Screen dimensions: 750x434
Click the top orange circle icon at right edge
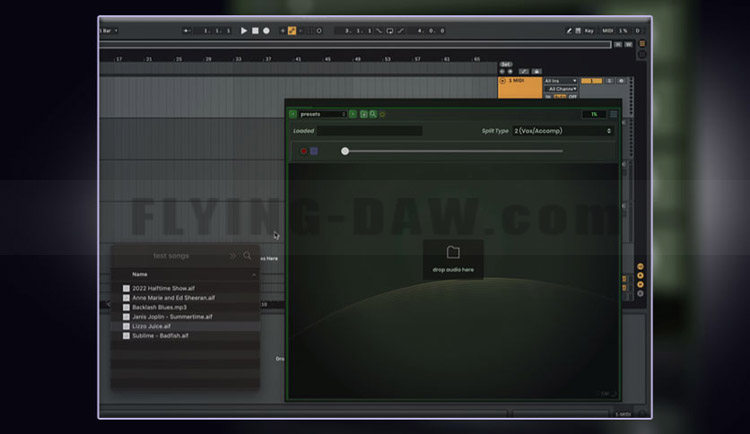640,267
